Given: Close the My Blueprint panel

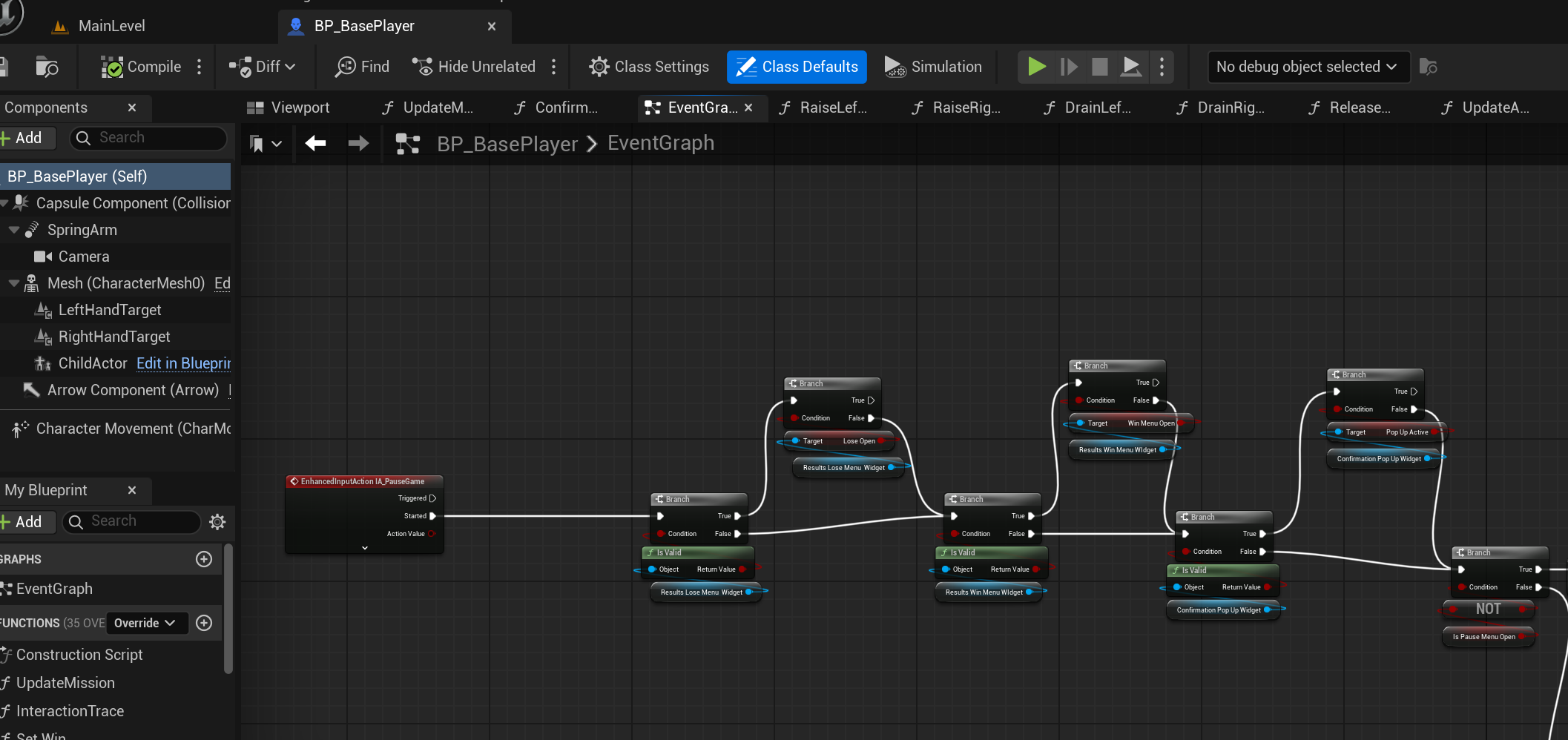Looking at the screenshot, I should click(132, 490).
